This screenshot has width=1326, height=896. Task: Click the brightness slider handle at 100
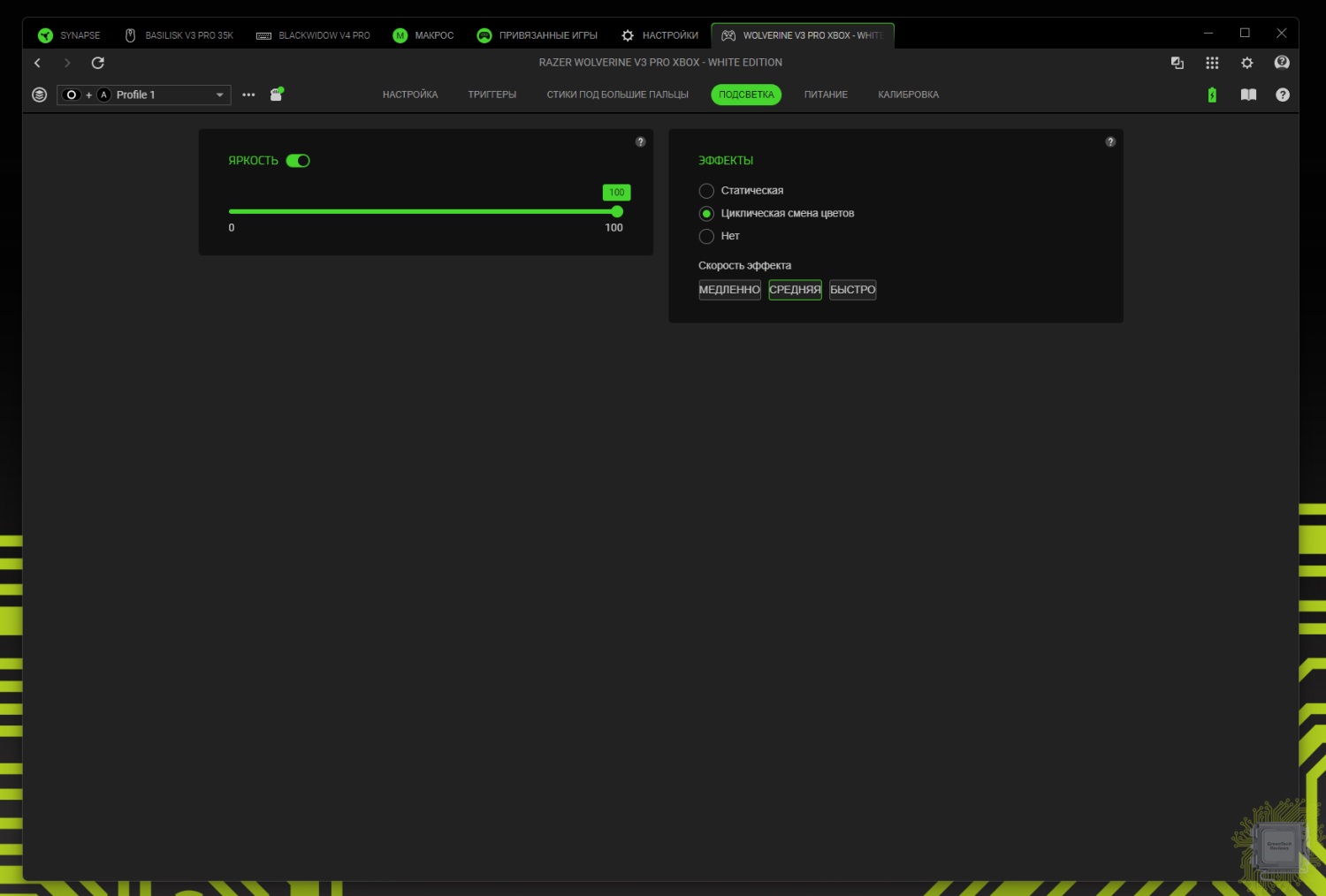(x=617, y=211)
